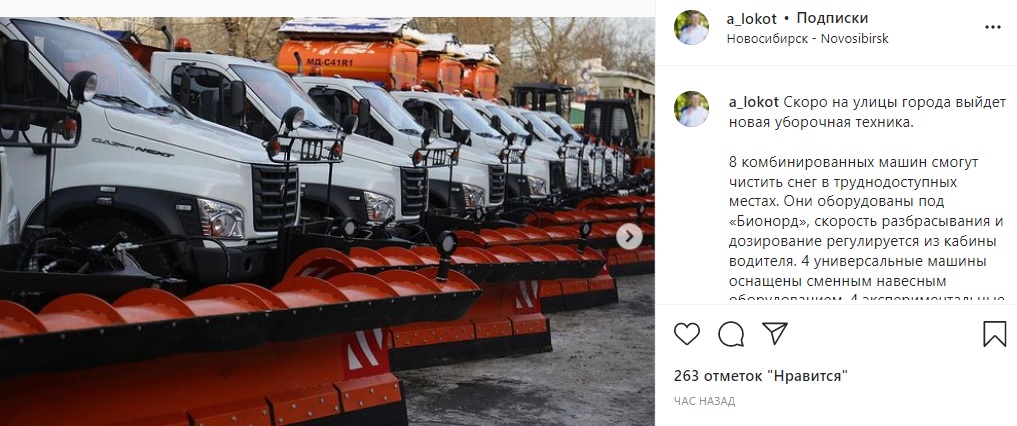
Task: Open comments via the speech bubble icon
Action: [731, 334]
